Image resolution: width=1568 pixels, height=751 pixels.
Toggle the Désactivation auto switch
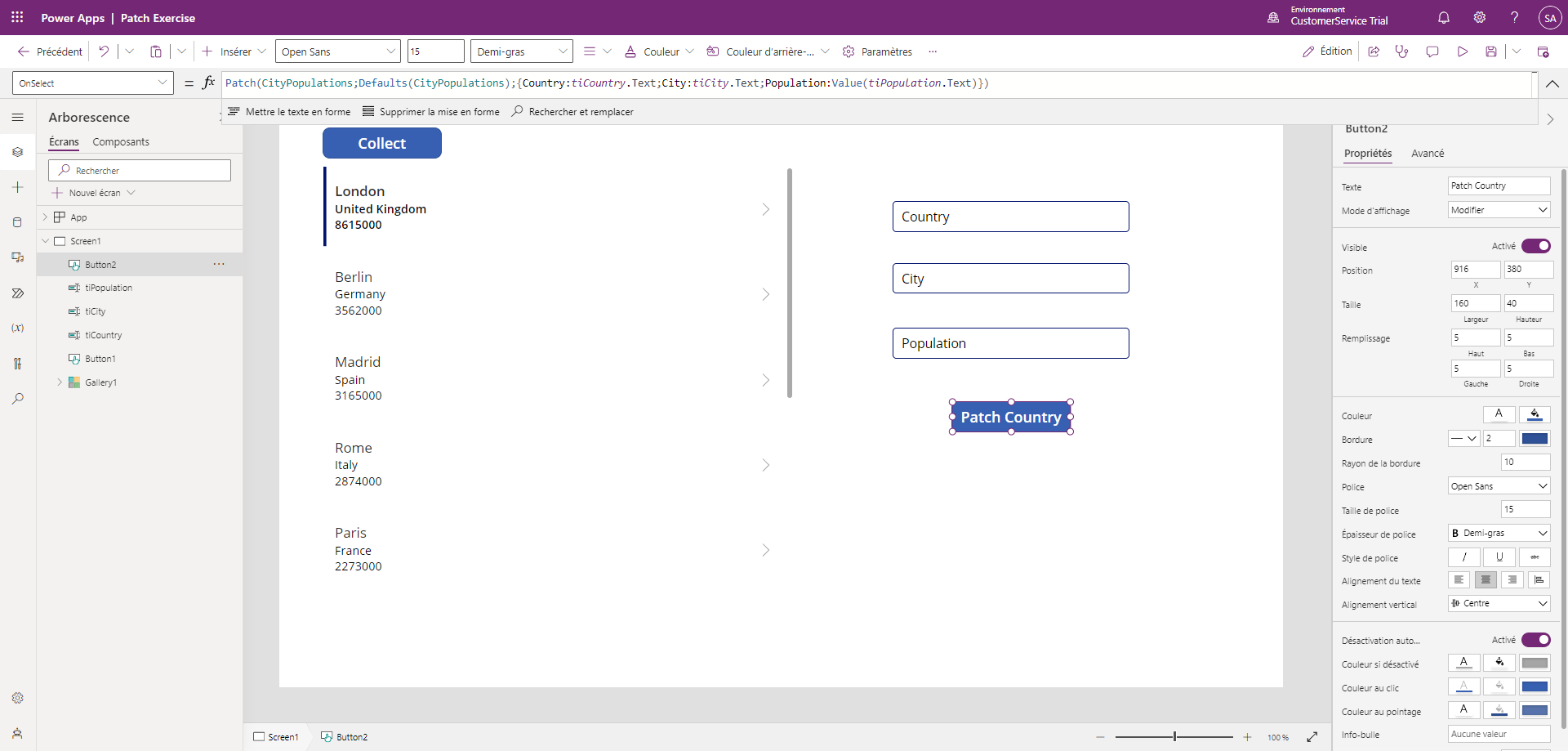[x=1535, y=640]
